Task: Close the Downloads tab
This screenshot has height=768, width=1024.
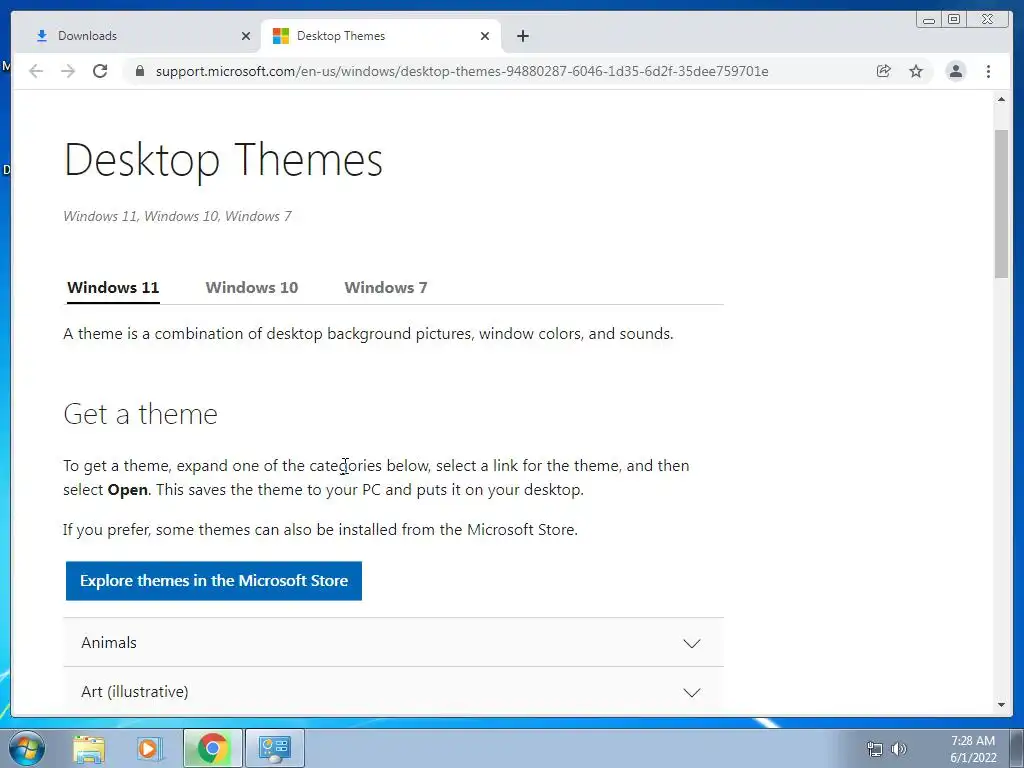Action: coord(246,36)
